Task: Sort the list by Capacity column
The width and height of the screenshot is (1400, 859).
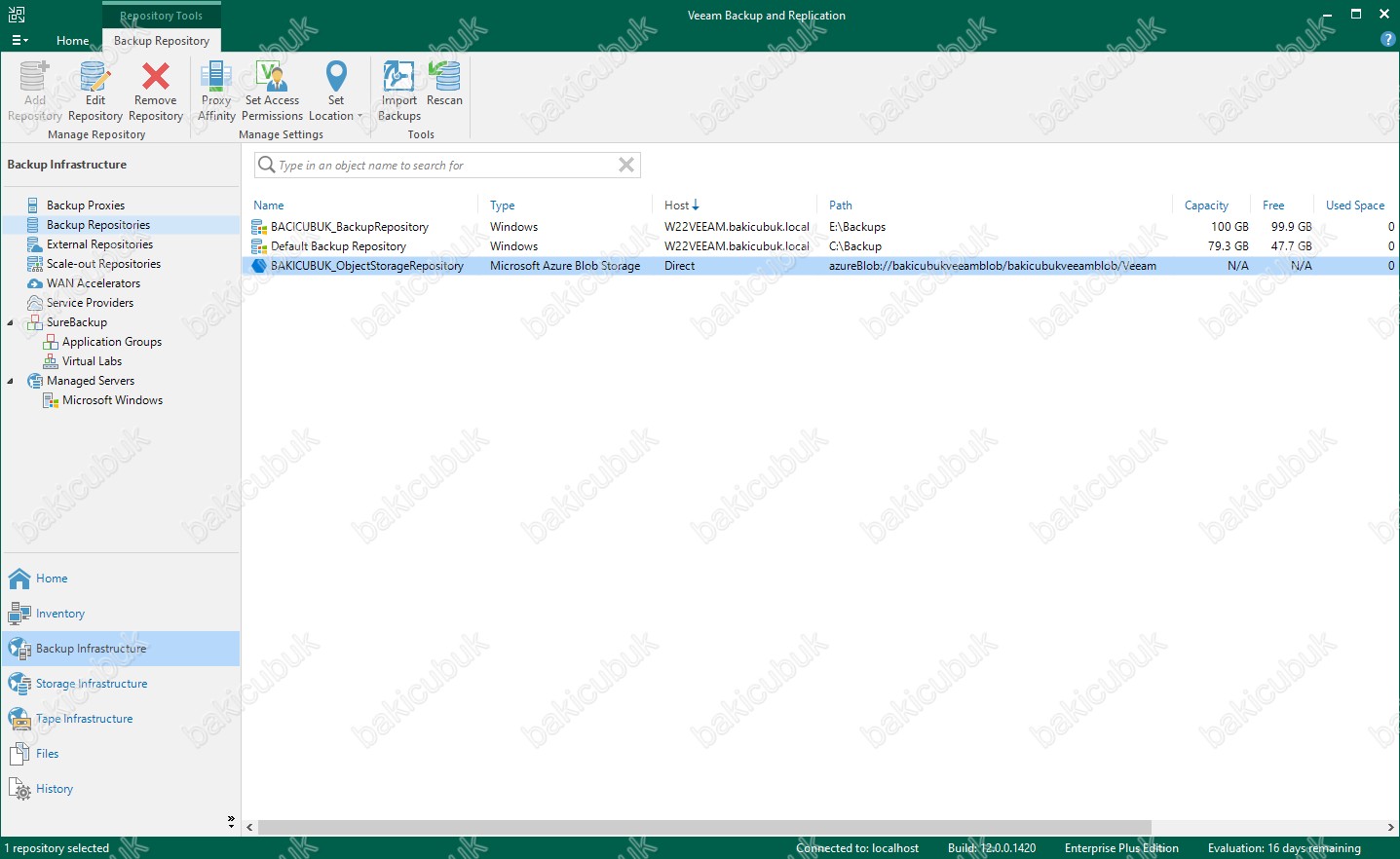Action: coord(1206,205)
